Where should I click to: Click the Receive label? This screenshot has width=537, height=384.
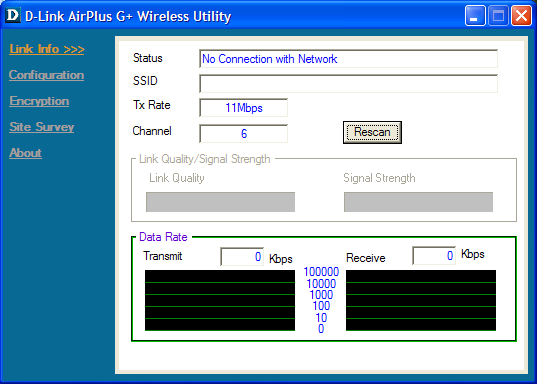[x=366, y=258]
